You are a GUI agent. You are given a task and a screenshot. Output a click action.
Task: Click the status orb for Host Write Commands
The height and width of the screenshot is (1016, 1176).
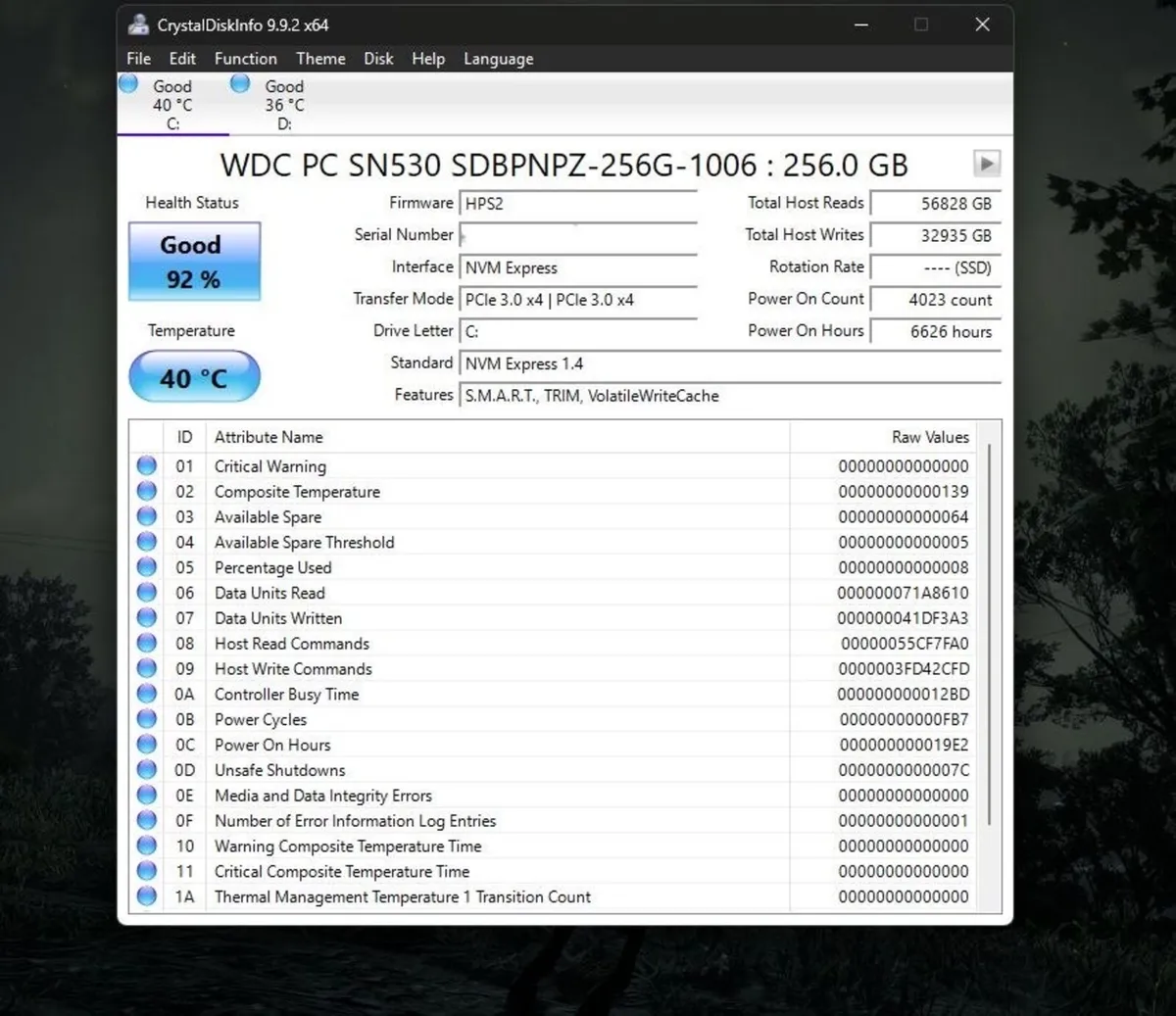(147, 668)
